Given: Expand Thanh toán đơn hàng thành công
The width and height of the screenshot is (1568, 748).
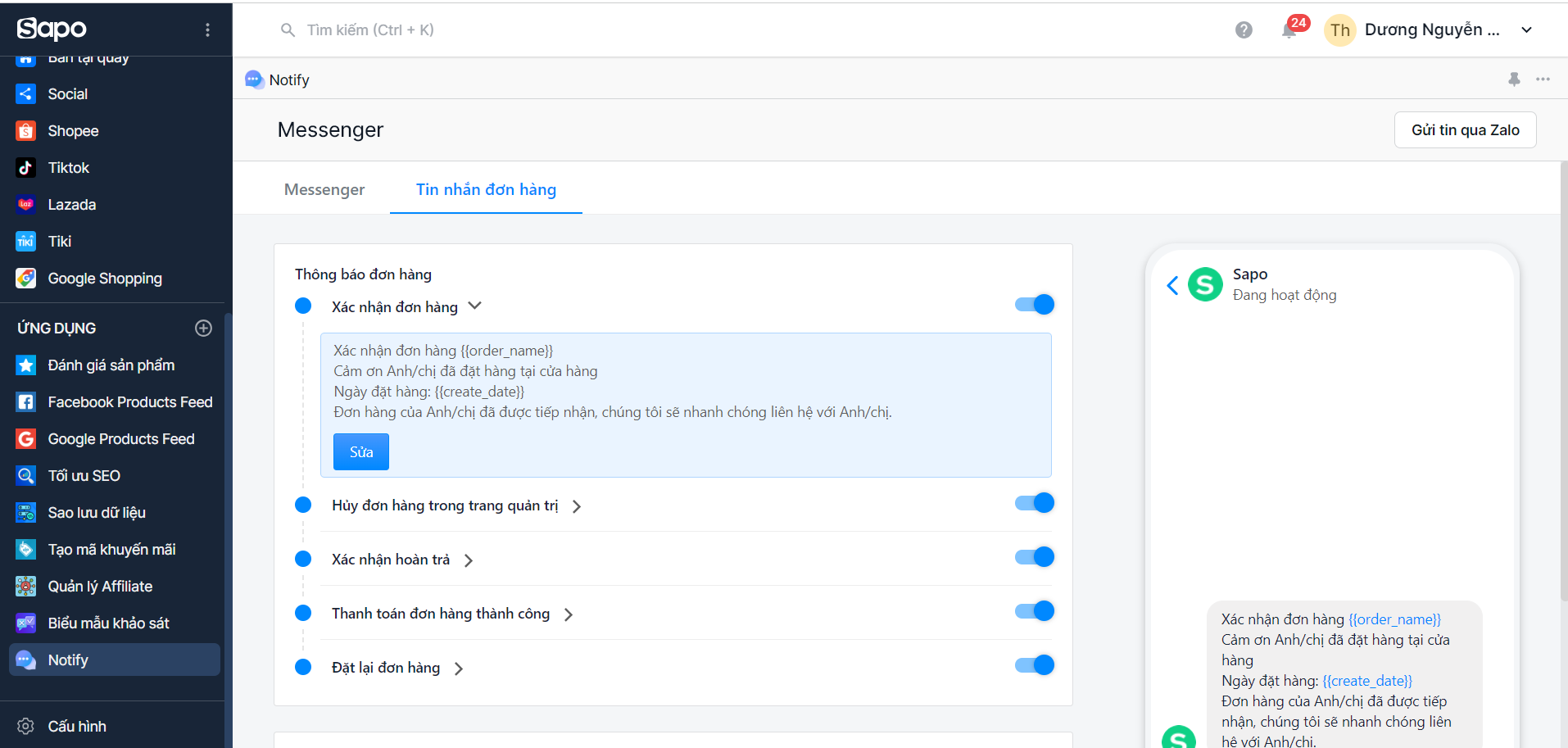Looking at the screenshot, I should [x=569, y=614].
